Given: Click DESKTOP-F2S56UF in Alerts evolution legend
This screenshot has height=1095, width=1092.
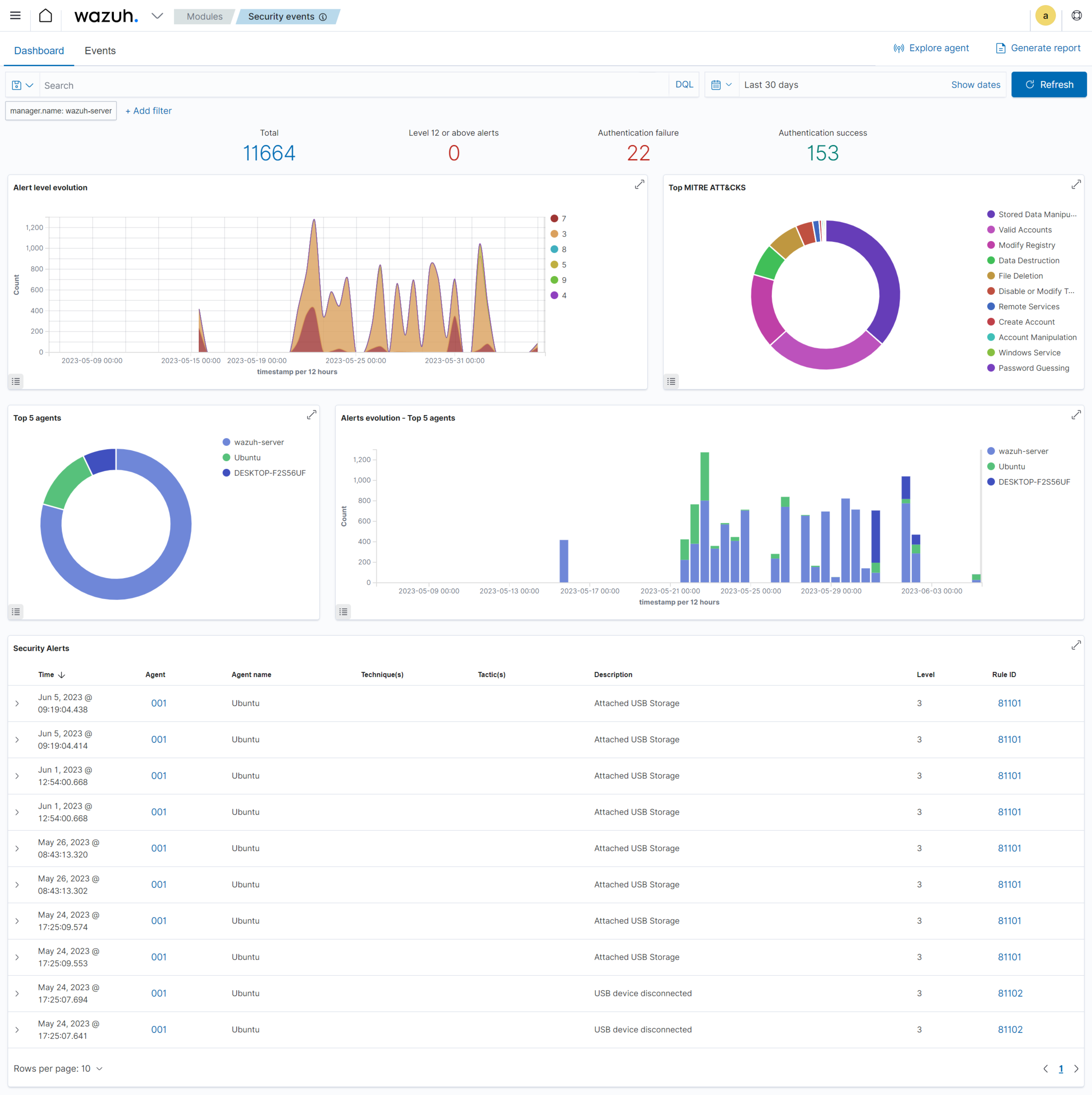Looking at the screenshot, I should (x=1029, y=482).
